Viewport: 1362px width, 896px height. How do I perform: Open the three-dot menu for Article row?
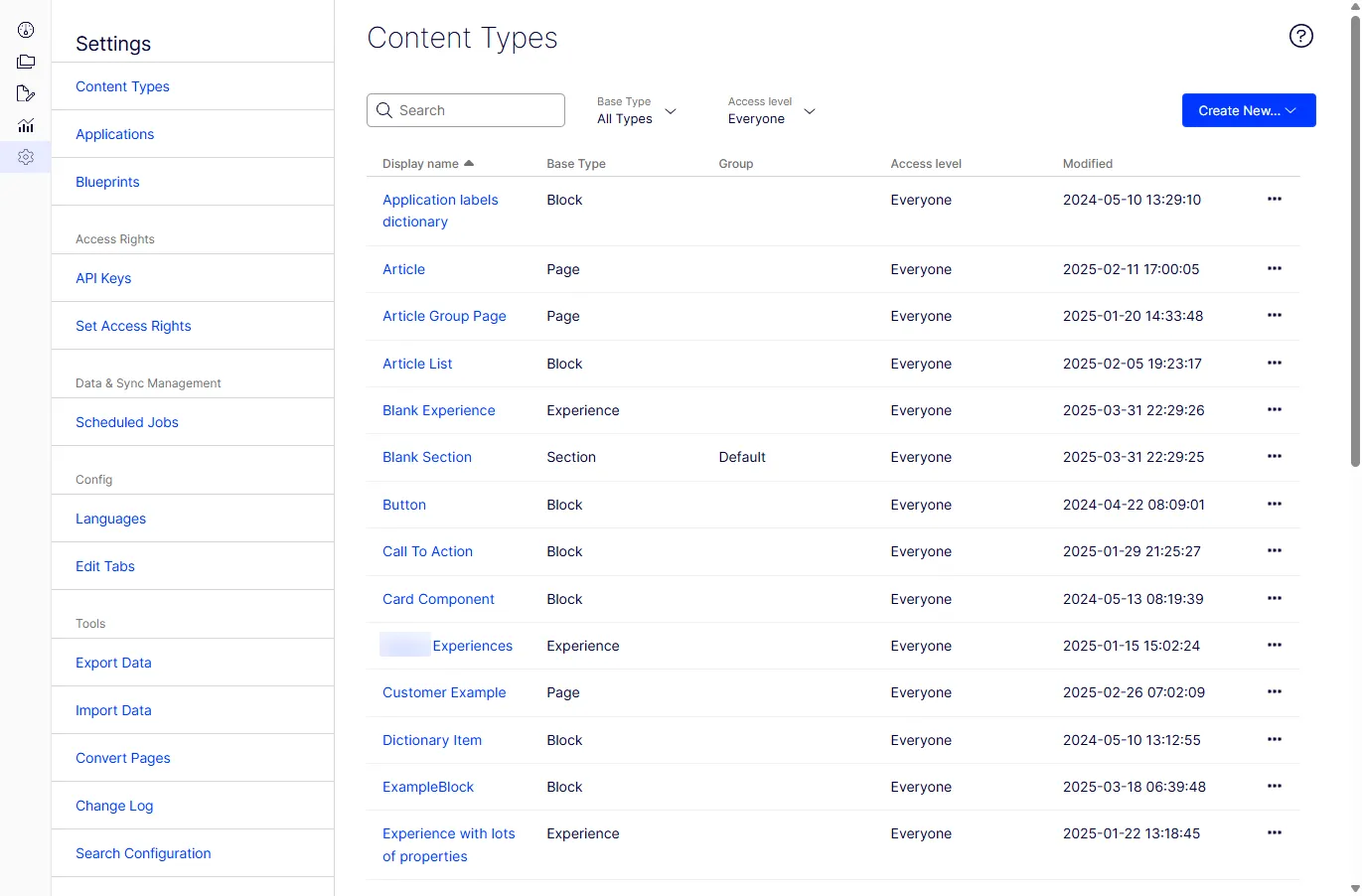1275,268
